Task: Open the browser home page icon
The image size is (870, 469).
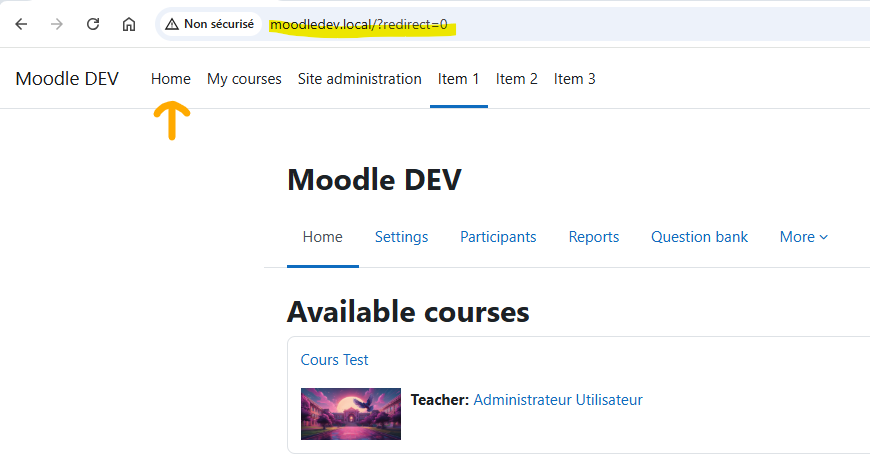Action: coord(129,24)
